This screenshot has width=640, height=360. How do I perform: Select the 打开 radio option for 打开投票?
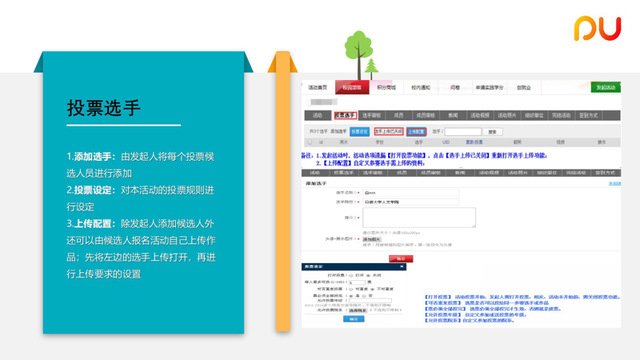(351, 276)
